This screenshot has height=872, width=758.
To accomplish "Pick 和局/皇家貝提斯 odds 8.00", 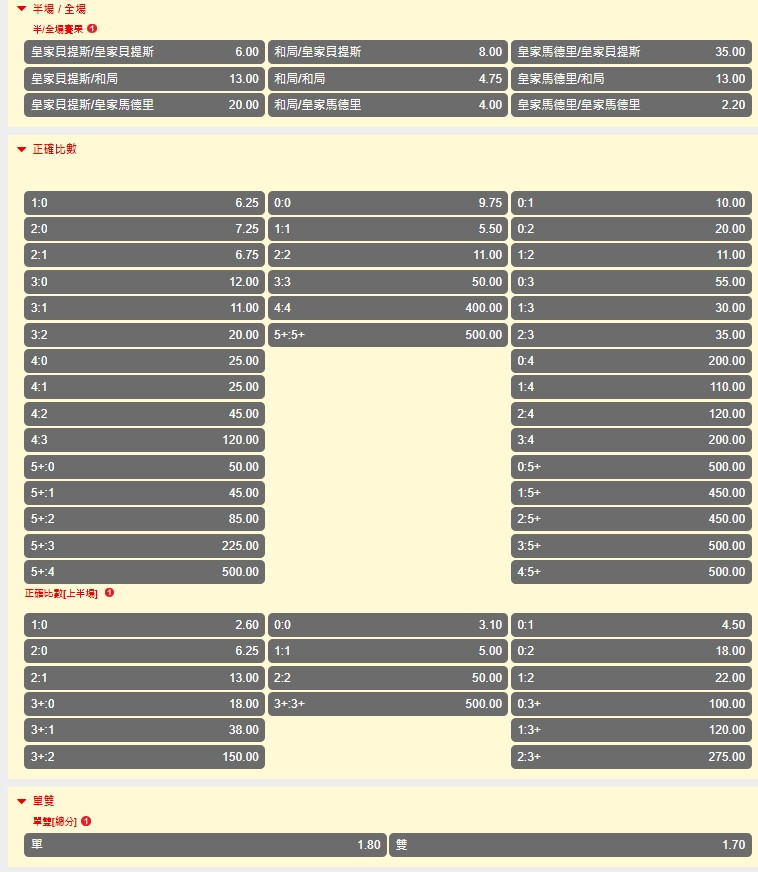I will [388, 52].
